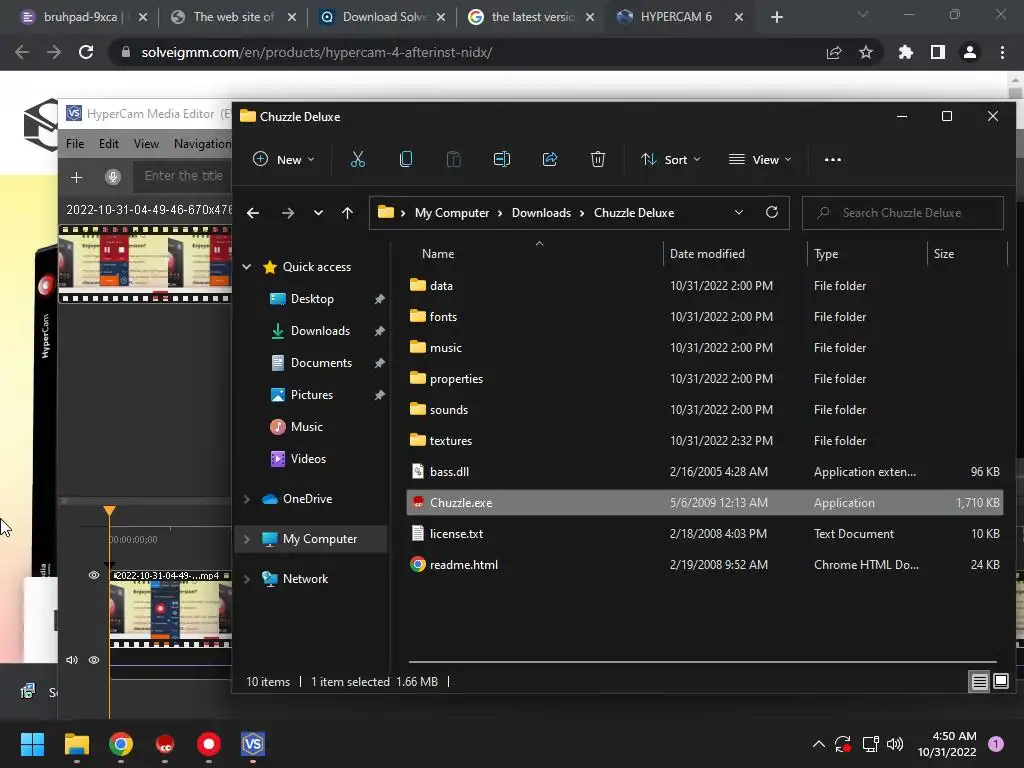Click the Enter the title field in HyperCam
The width and height of the screenshot is (1024, 768).
pyautogui.click(x=183, y=176)
